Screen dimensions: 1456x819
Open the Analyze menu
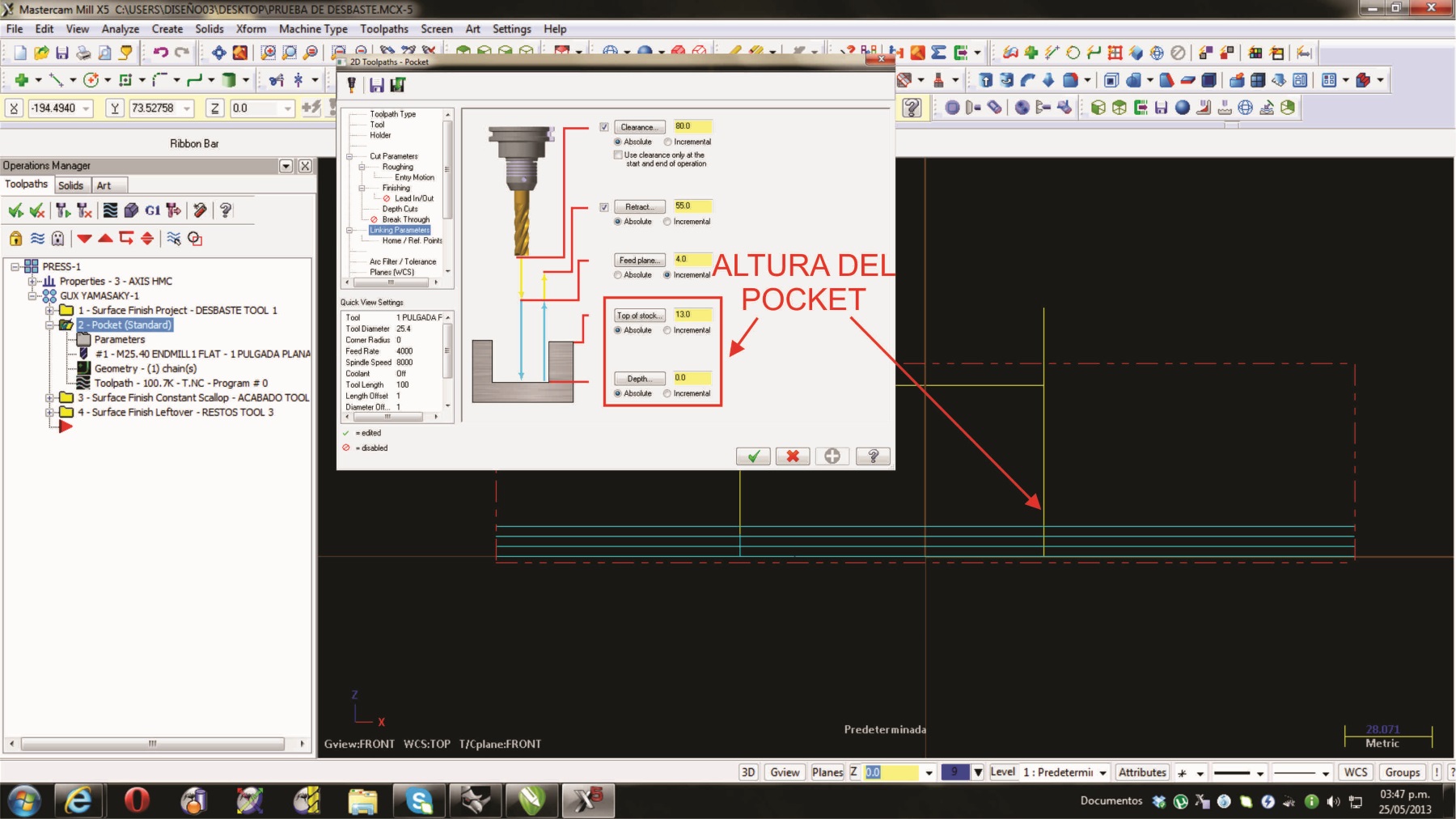pos(121,29)
